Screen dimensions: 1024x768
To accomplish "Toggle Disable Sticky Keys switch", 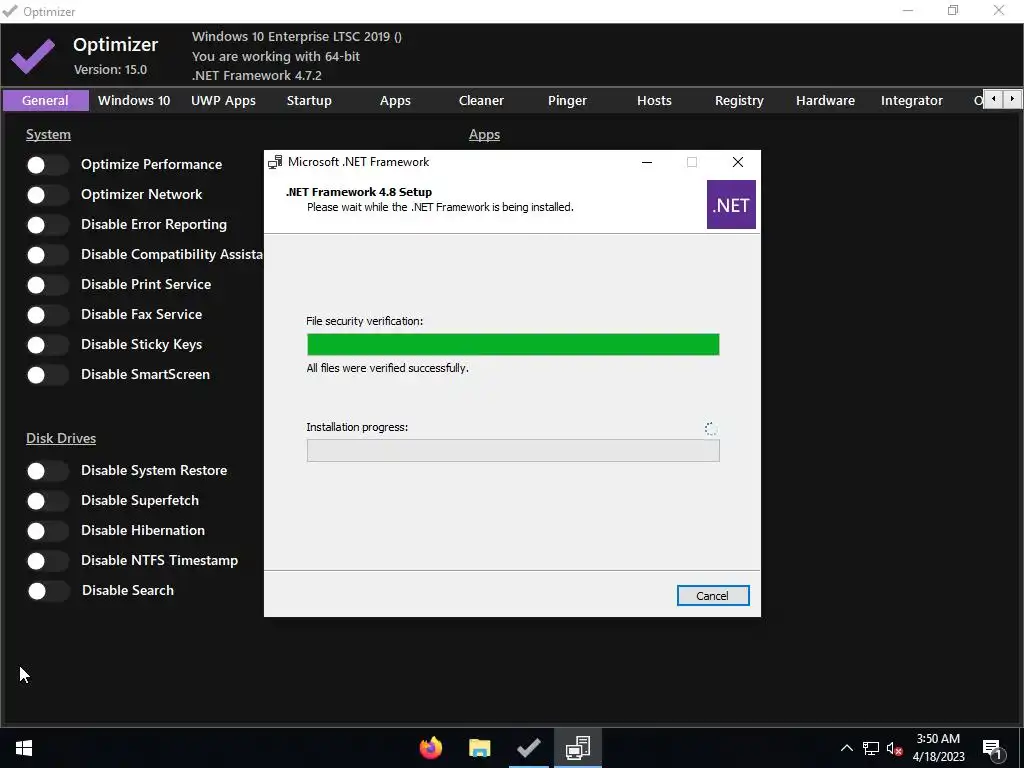I will pyautogui.click(x=47, y=345).
